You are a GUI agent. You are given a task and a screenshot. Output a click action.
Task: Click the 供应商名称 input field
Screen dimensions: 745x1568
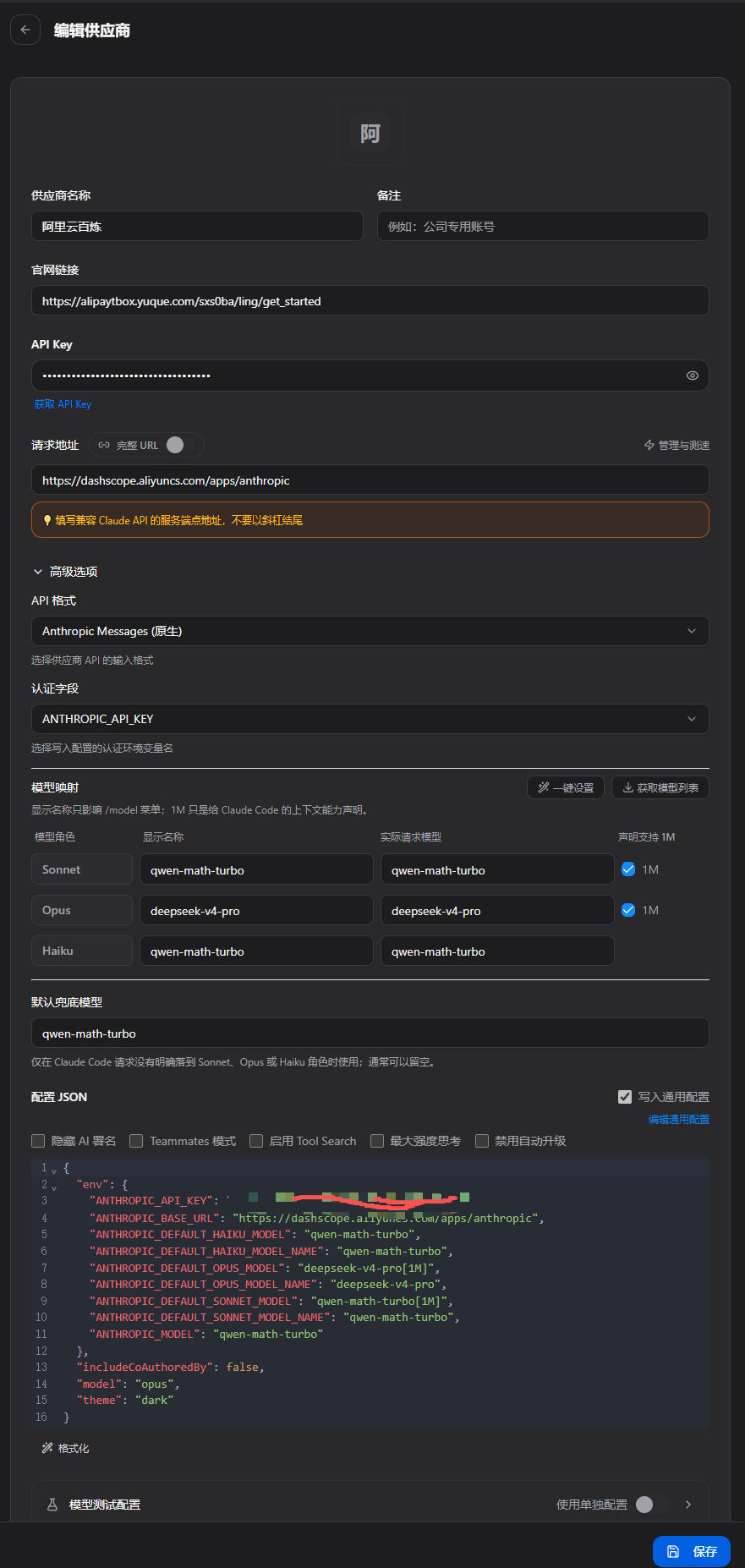point(197,227)
